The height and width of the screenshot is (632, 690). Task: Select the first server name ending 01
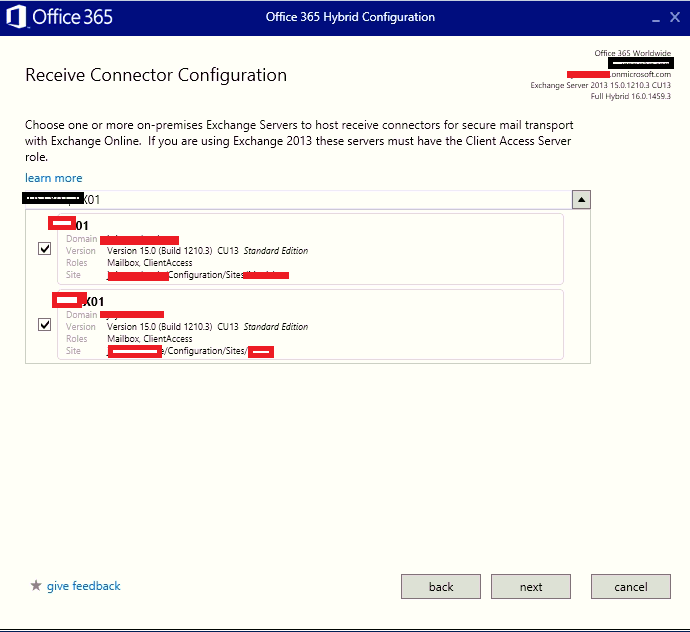(82, 226)
